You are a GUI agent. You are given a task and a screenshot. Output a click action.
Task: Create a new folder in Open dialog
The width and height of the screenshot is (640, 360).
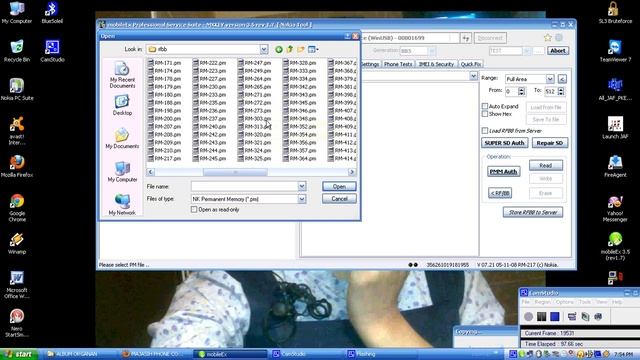[x=301, y=49]
